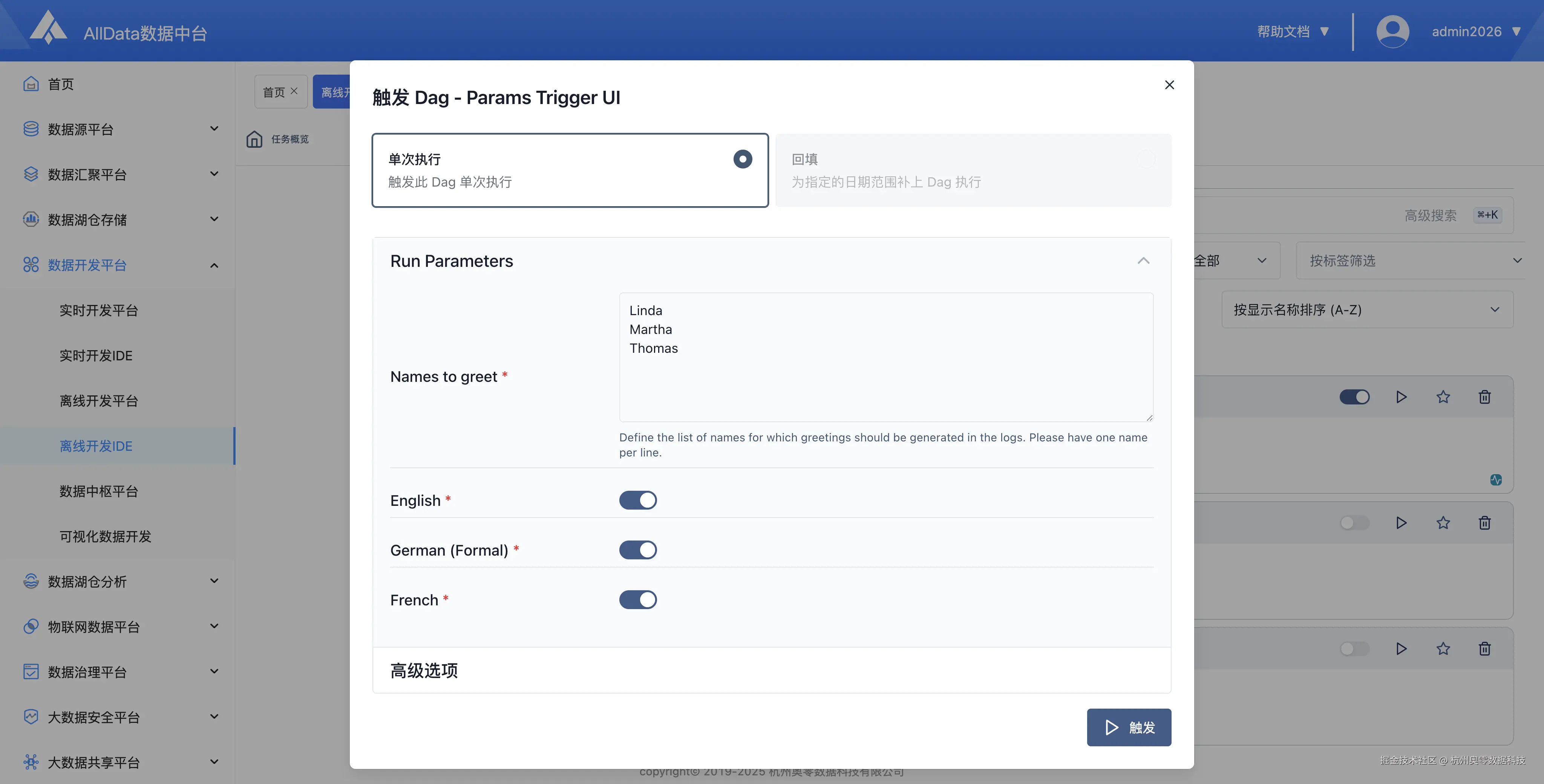Click the home icon beside 任务概览

pyautogui.click(x=254, y=139)
